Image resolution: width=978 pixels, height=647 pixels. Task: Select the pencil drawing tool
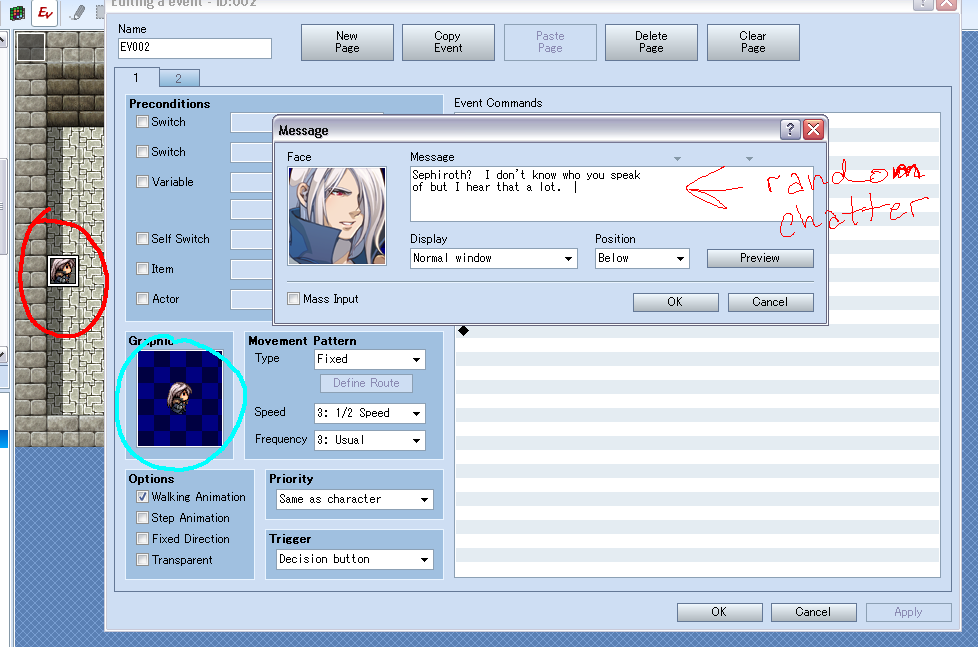click(77, 12)
